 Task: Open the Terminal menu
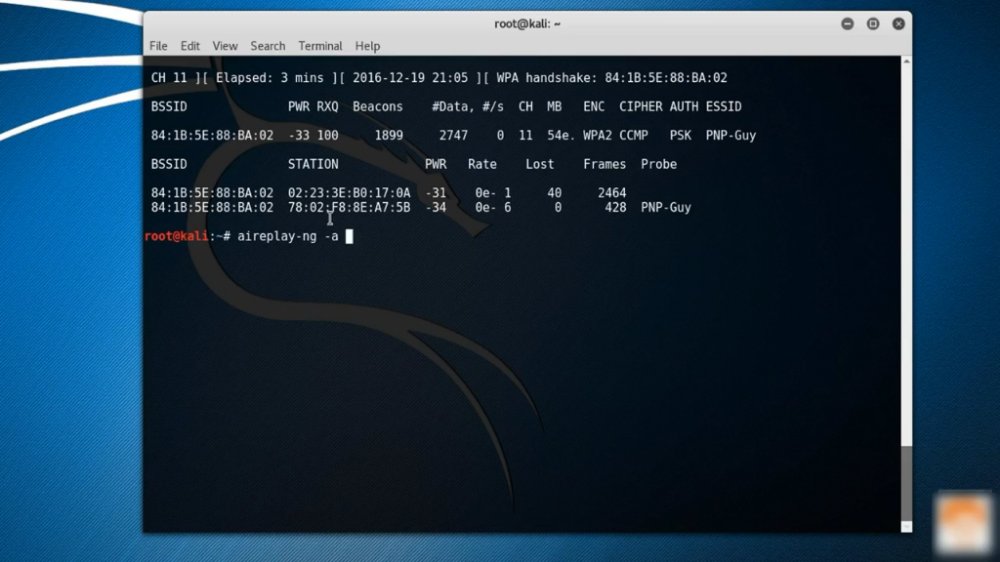(320, 46)
